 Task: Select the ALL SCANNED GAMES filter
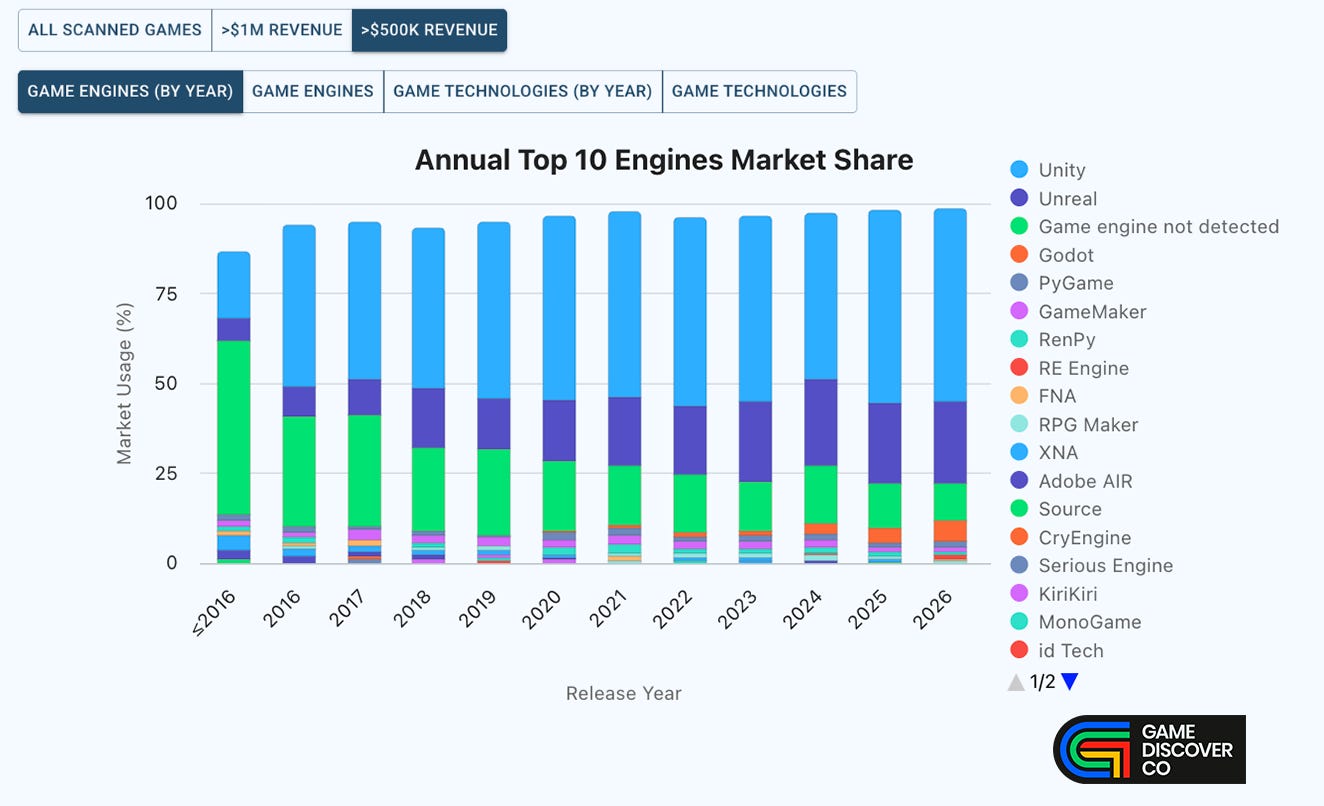tap(115, 30)
